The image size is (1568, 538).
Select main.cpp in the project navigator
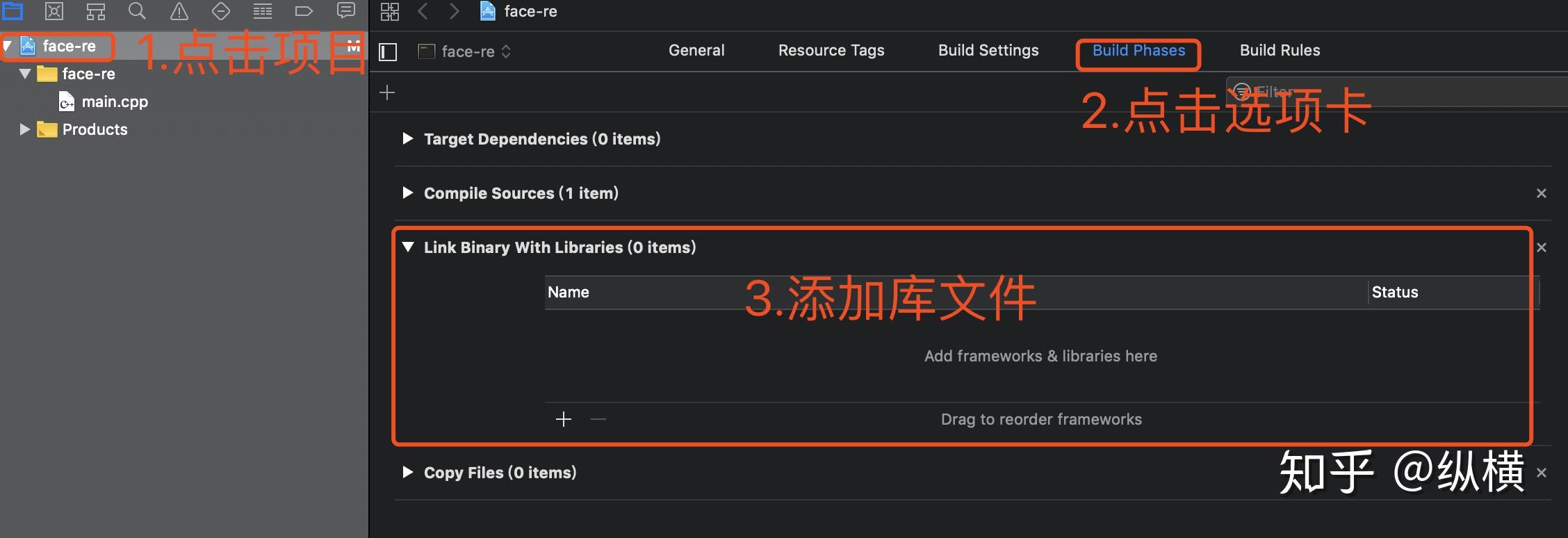coord(115,101)
